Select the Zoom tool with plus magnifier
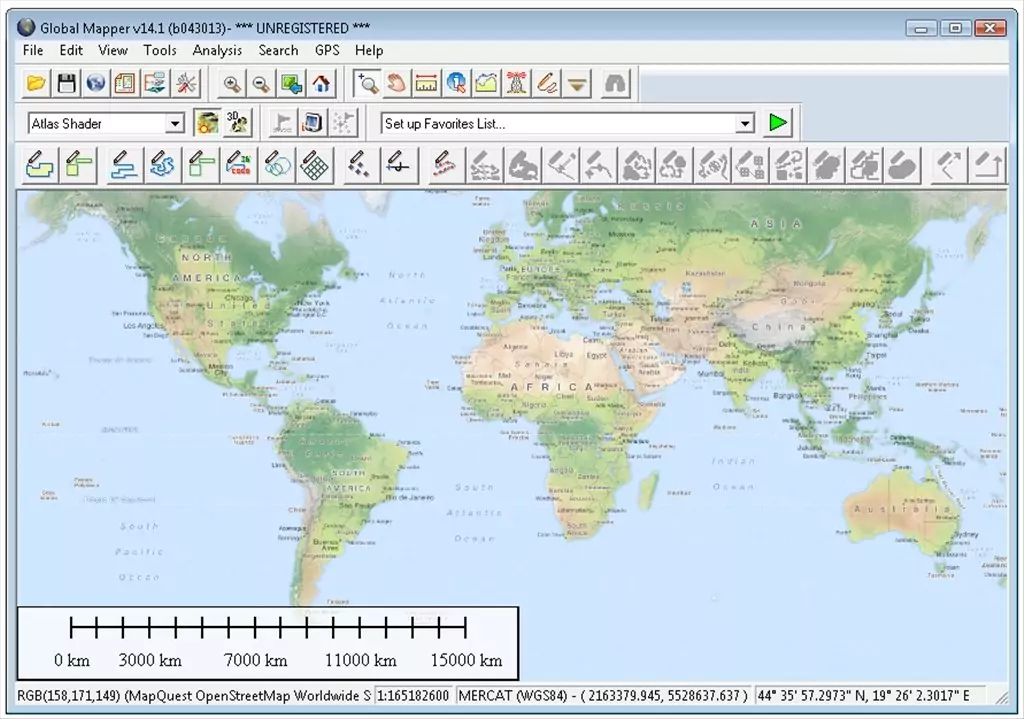 click(x=367, y=84)
